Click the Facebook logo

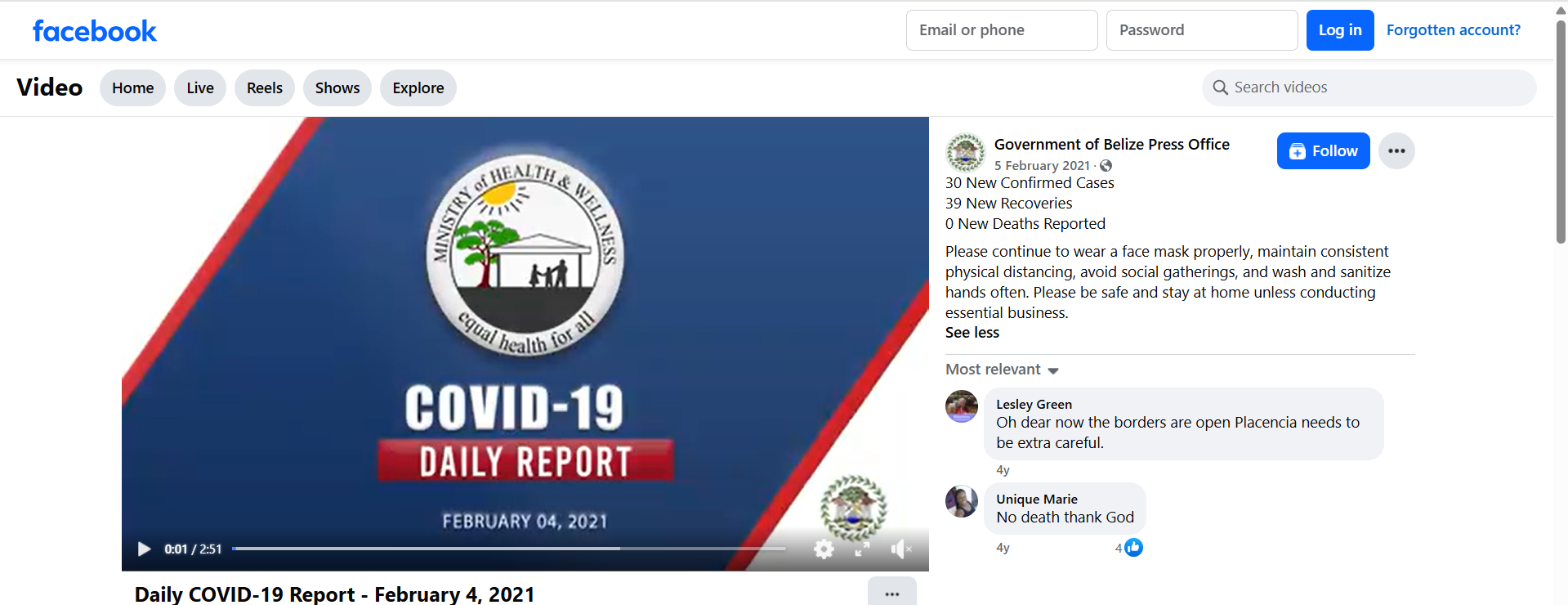coord(95,31)
